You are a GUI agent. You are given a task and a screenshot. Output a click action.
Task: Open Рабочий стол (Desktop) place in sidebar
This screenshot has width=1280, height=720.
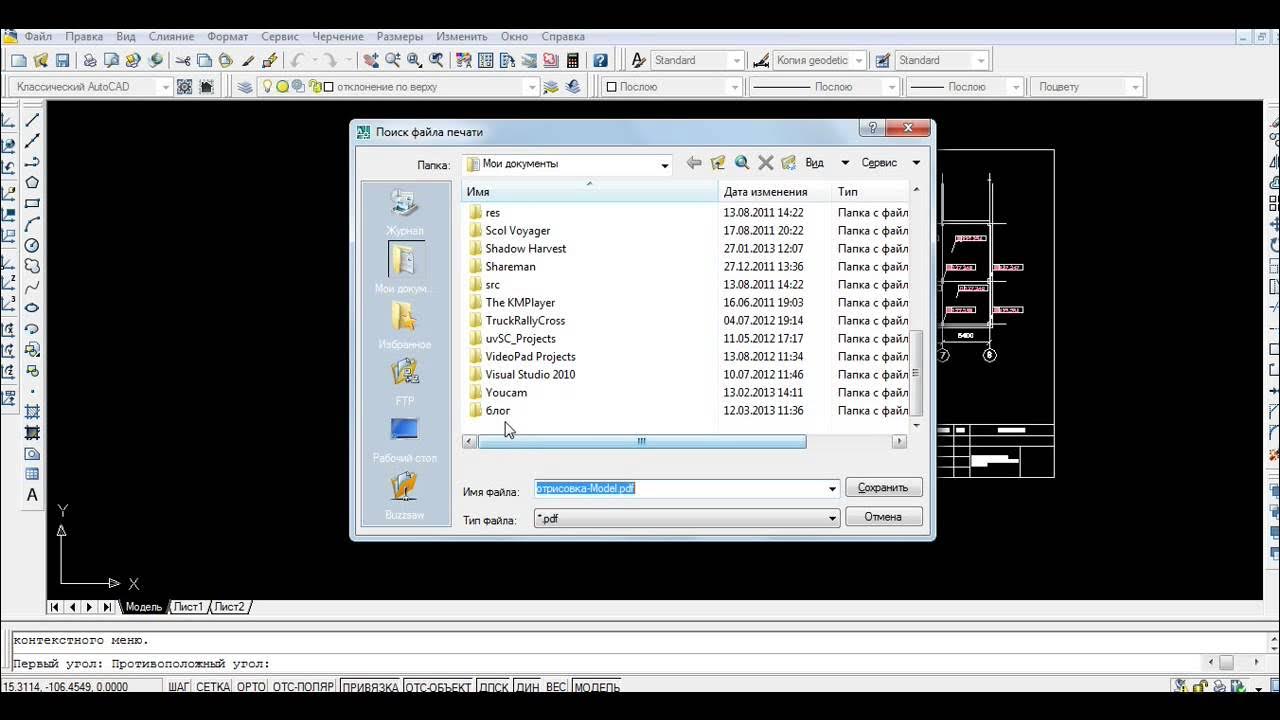(405, 440)
